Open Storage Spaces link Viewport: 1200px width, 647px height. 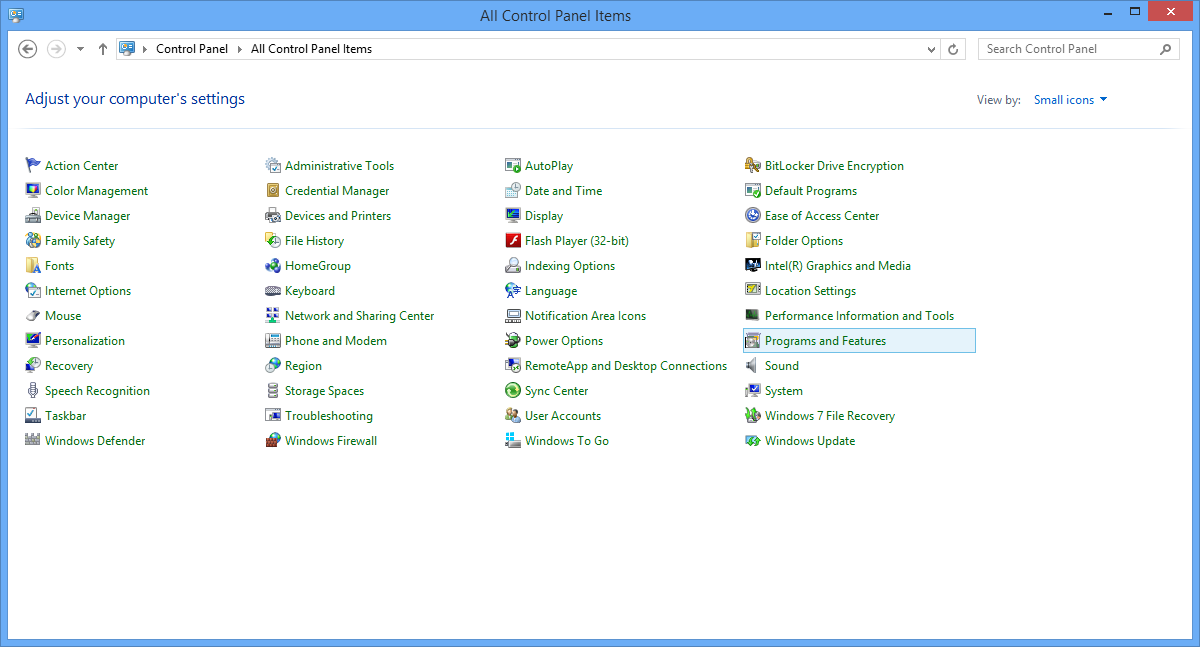324,391
